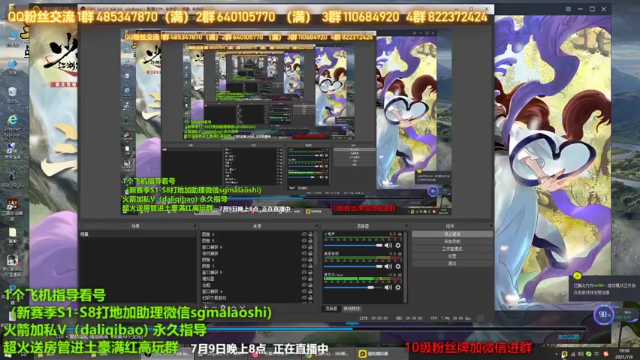This screenshot has height=360, width=640.
Task: Click the Sources panel header dock icon
Action: (x=317, y=226)
